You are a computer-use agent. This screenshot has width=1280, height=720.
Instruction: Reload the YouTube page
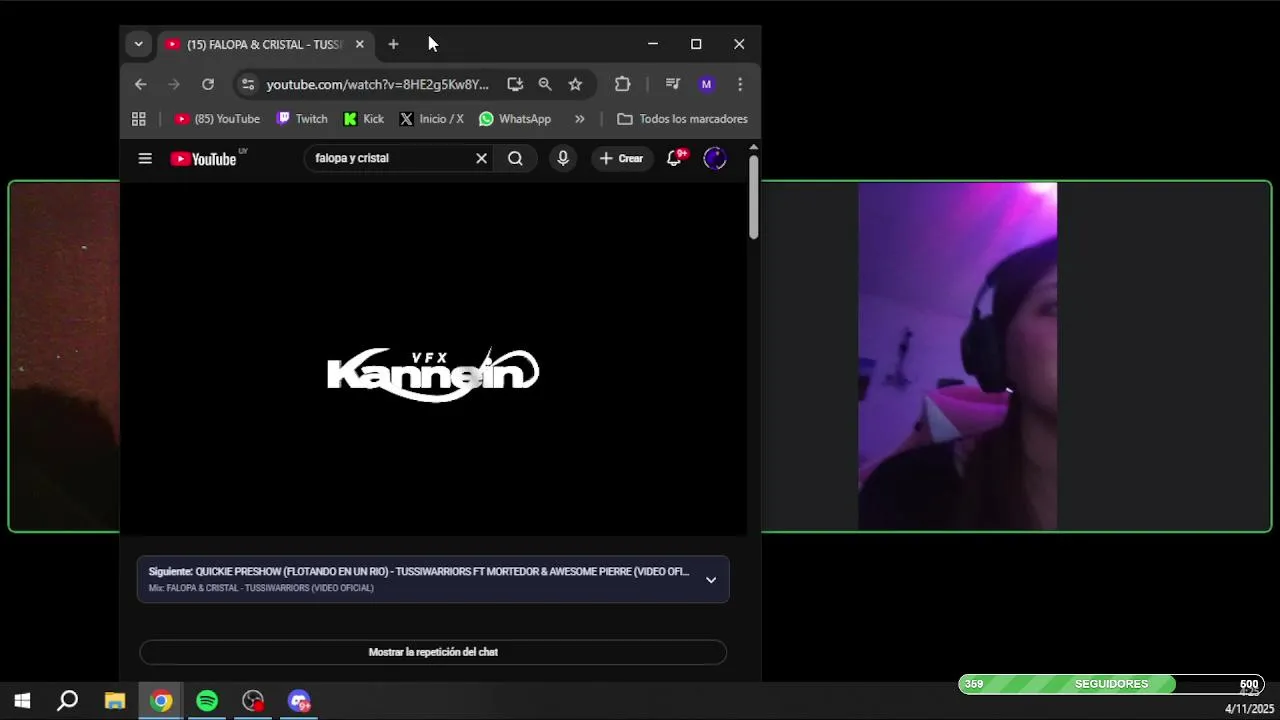(208, 84)
